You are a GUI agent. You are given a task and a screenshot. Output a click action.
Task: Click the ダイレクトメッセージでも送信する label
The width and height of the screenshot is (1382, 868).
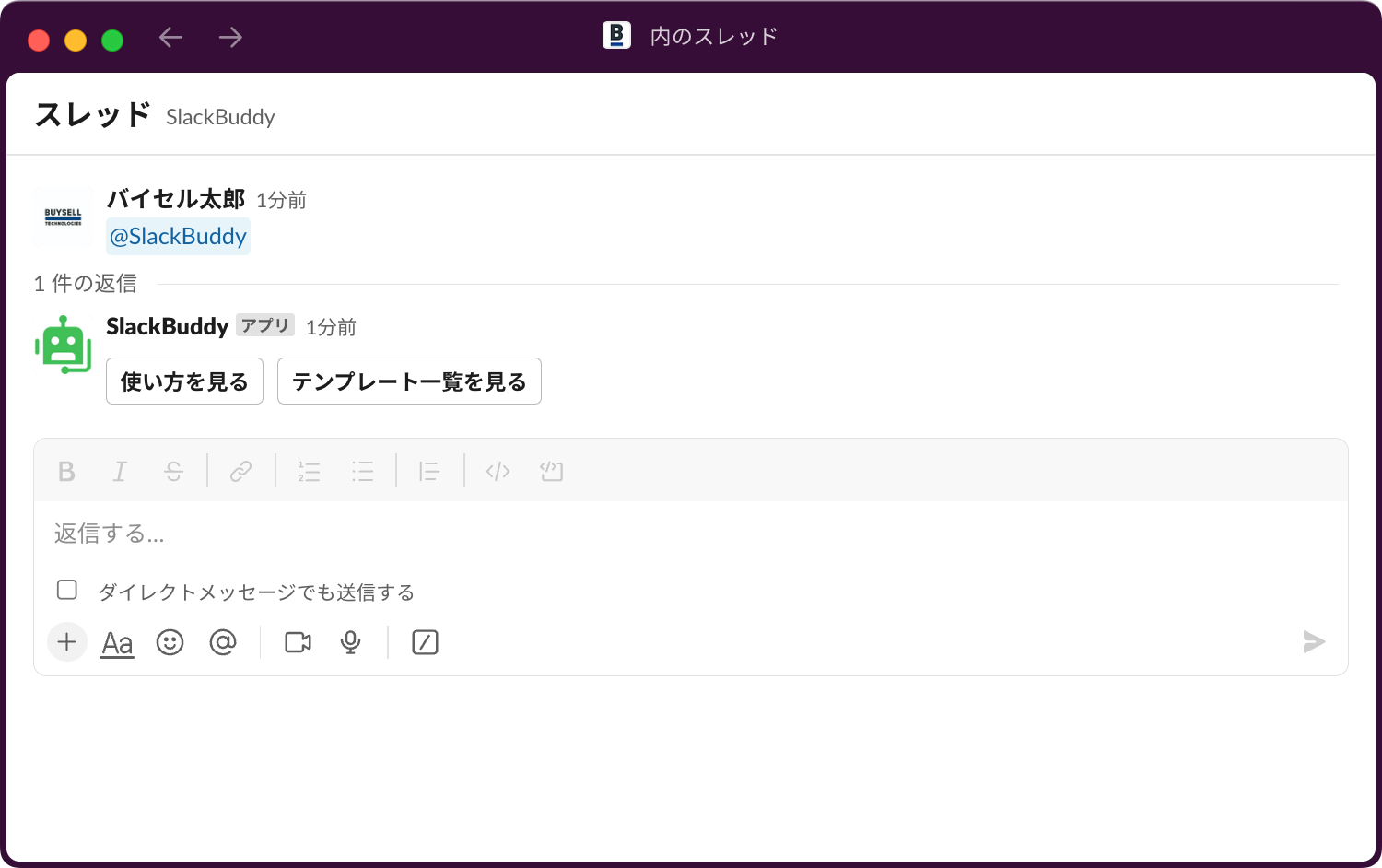point(256,592)
